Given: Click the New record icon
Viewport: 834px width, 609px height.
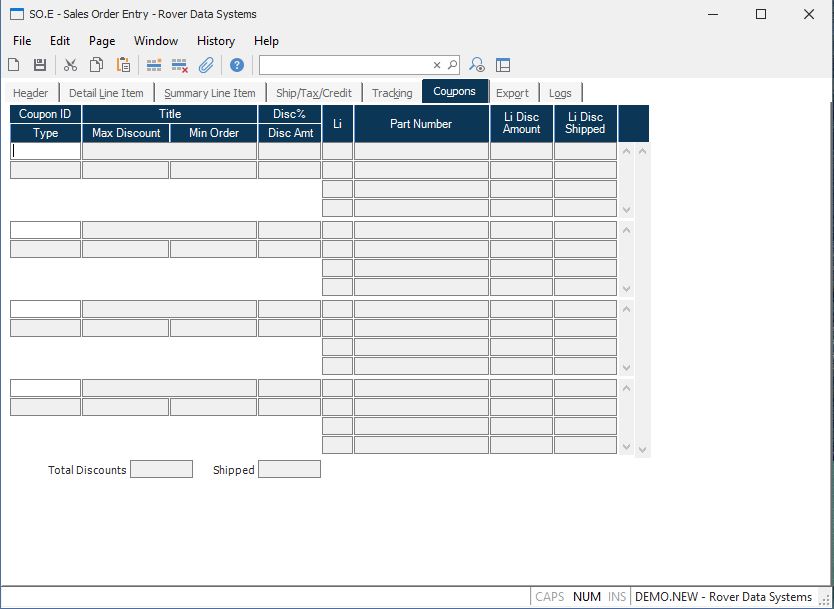Looking at the screenshot, I should pos(14,65).
